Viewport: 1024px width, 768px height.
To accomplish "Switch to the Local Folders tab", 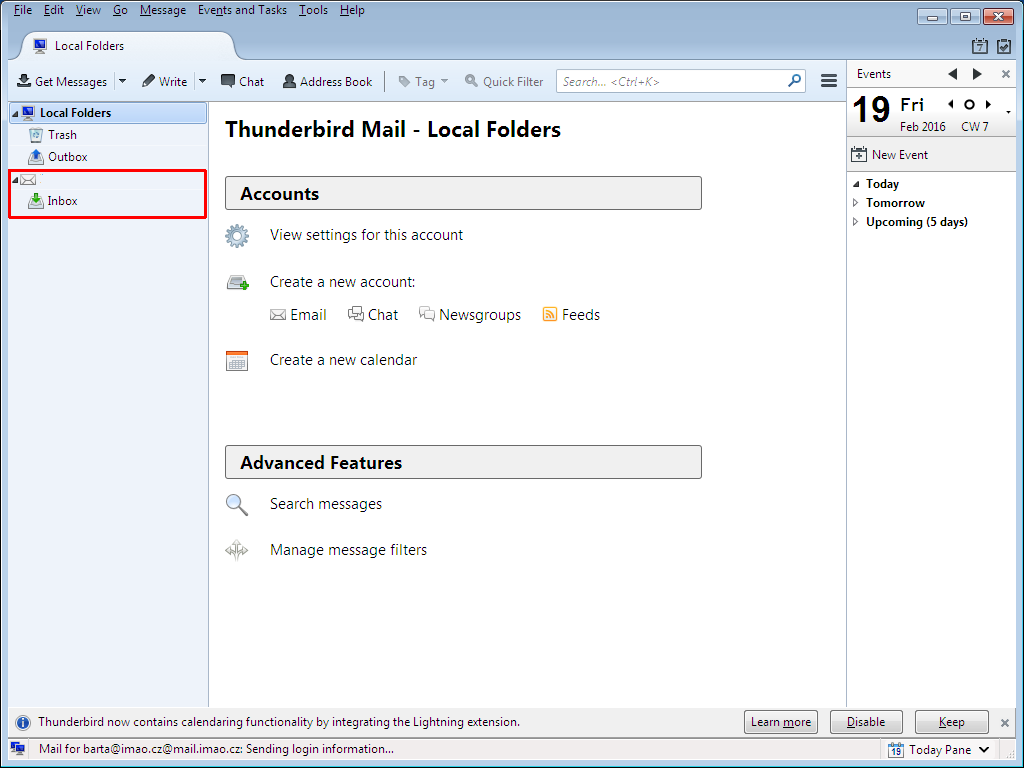I will tap(127, 46).
